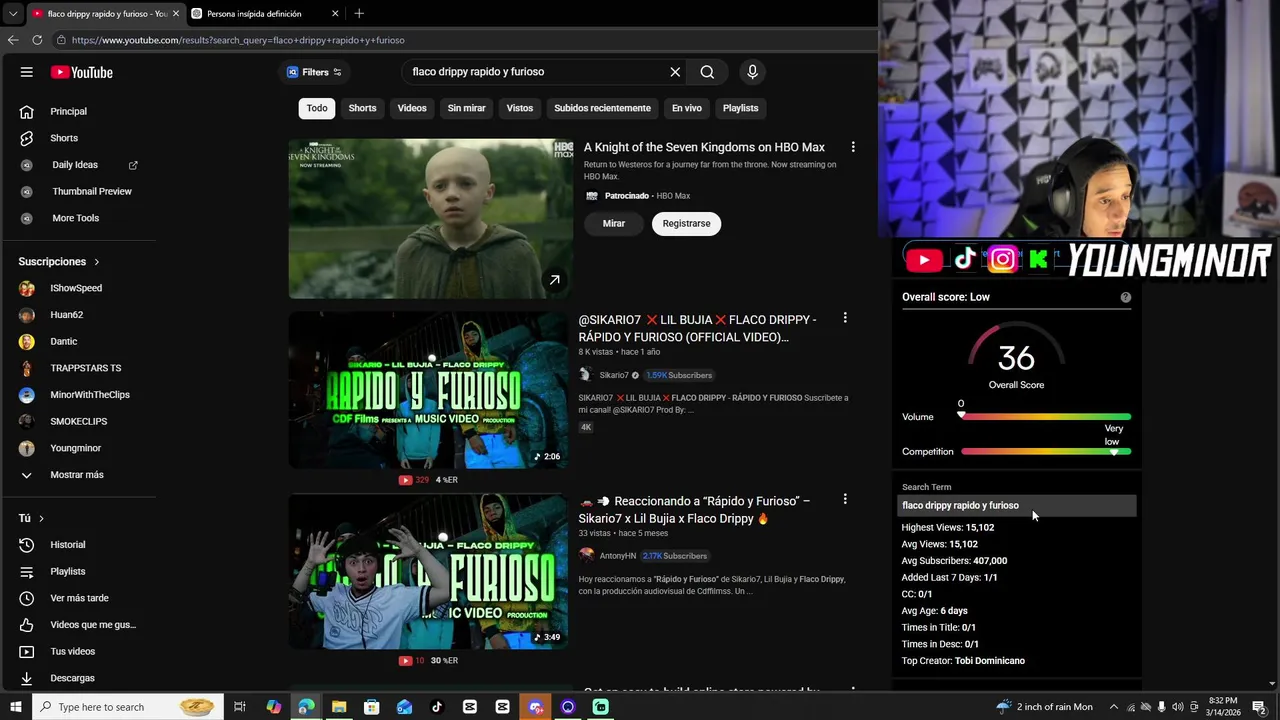
Task: Open the Filters button
Action: (314, 72)
